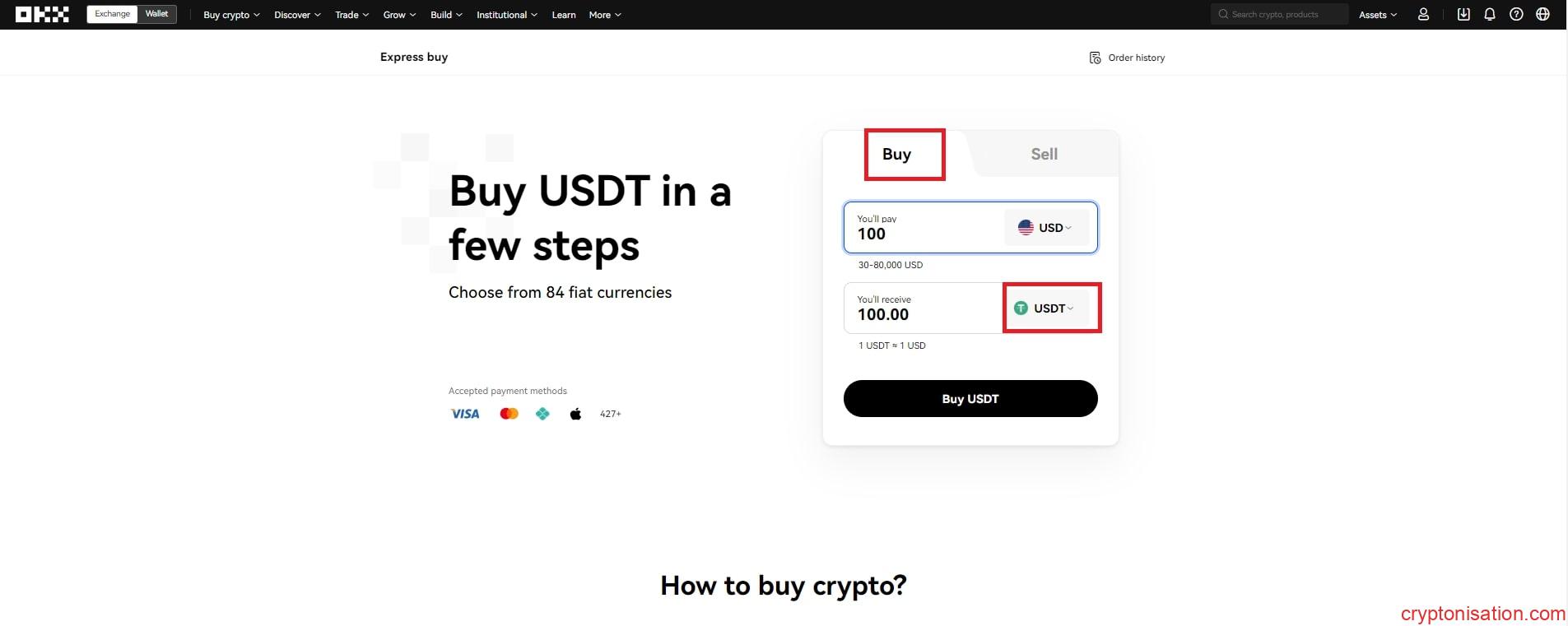Click the Buy USDT button

tap(970, 398)
